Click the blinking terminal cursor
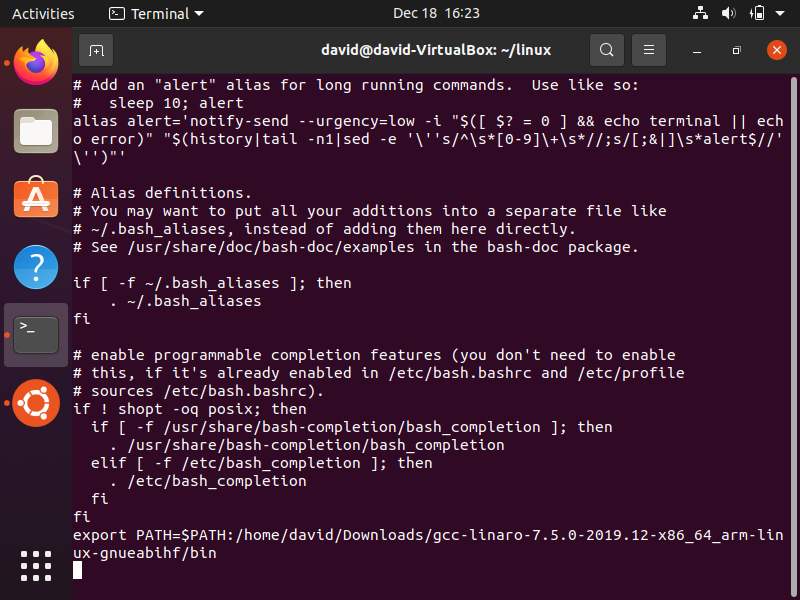800x600 pixels. [77, 568]
